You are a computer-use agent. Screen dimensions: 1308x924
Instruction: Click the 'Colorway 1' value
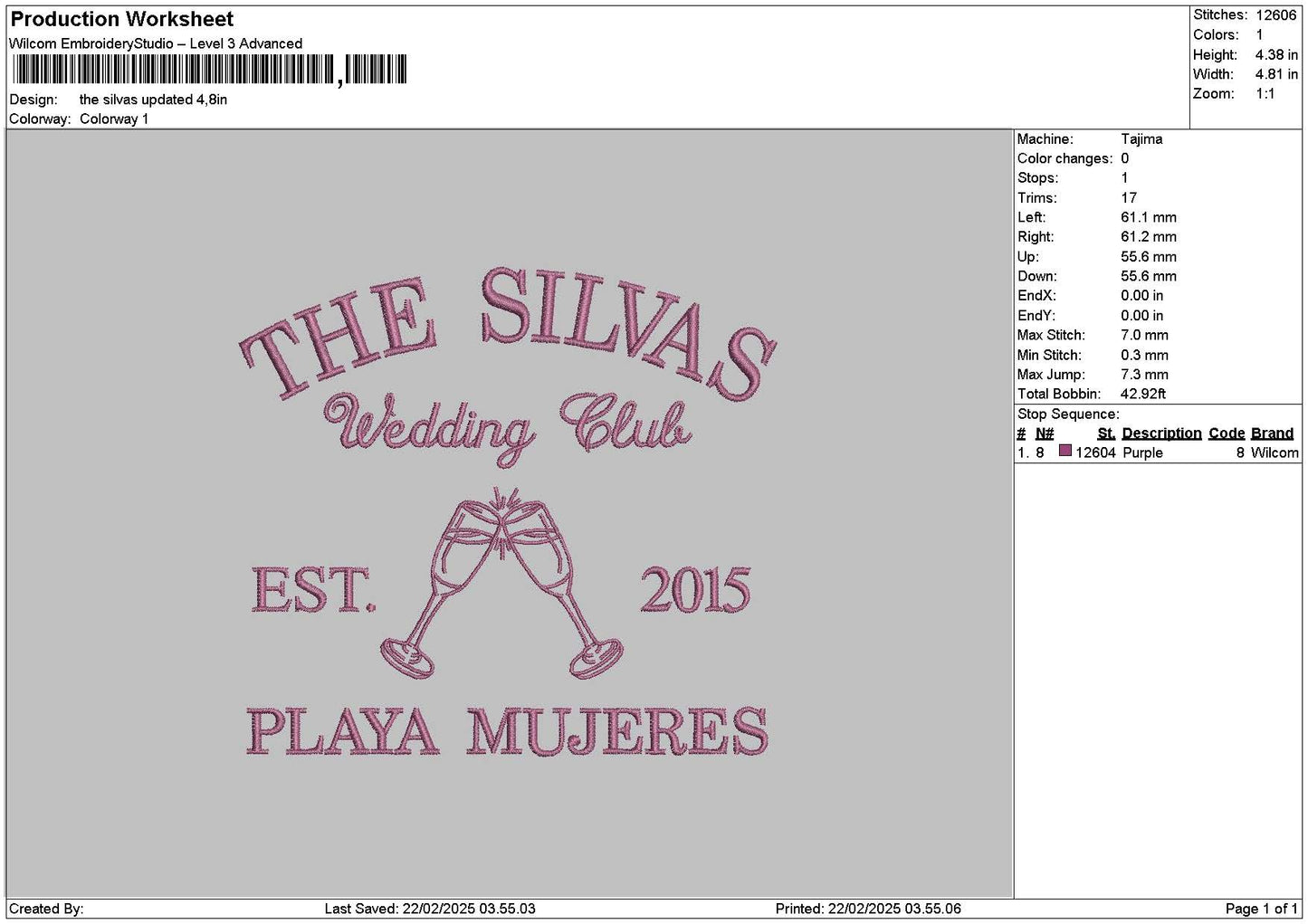click(114, 119)
